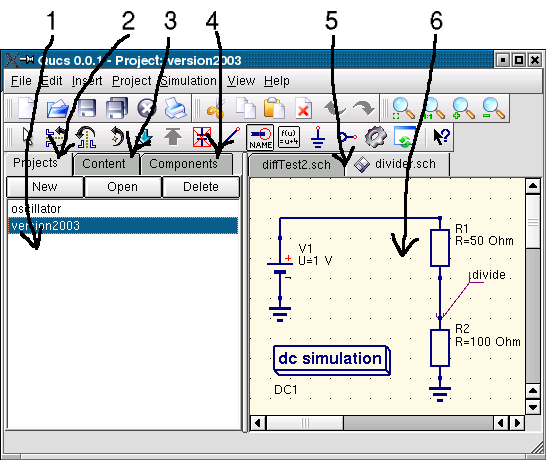Image resolution: width=546 pixels, height=460 pixels.
Task: Click the save-all stacked floppies icon
Action: point(117,108)
